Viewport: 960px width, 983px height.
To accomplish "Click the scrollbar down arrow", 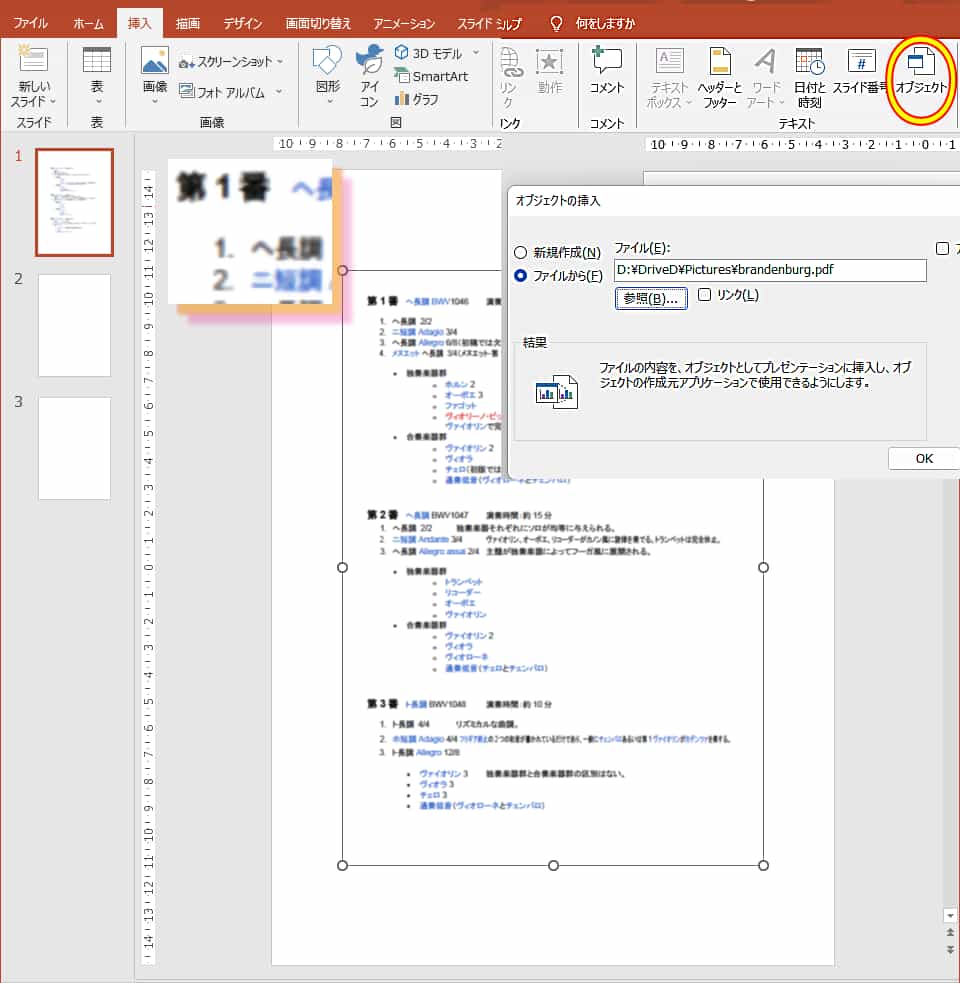I will click(x=950, y=915).
